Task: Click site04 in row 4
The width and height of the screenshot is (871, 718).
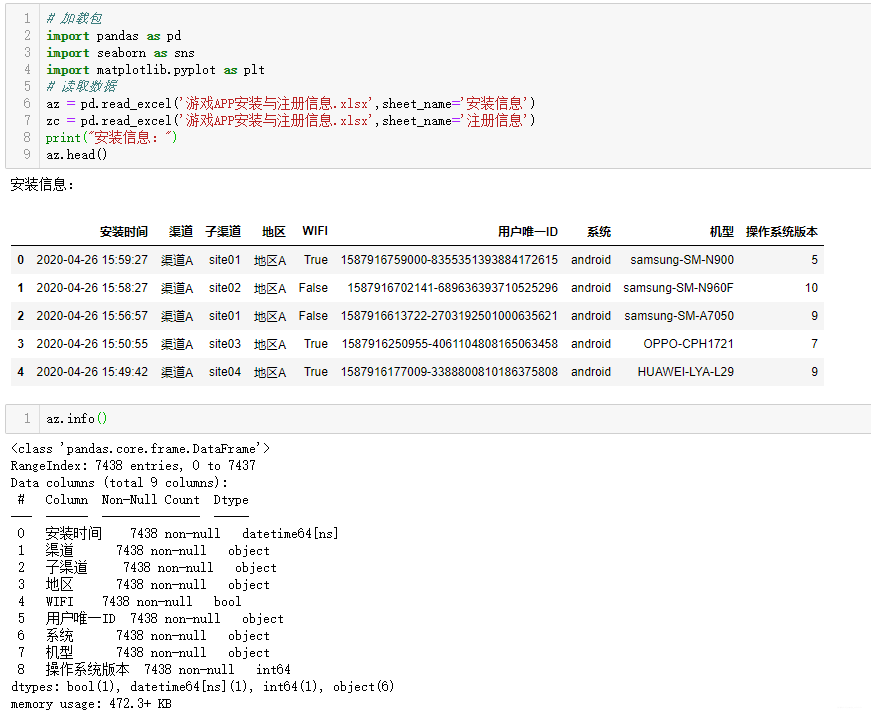Action: pos(224,372)
